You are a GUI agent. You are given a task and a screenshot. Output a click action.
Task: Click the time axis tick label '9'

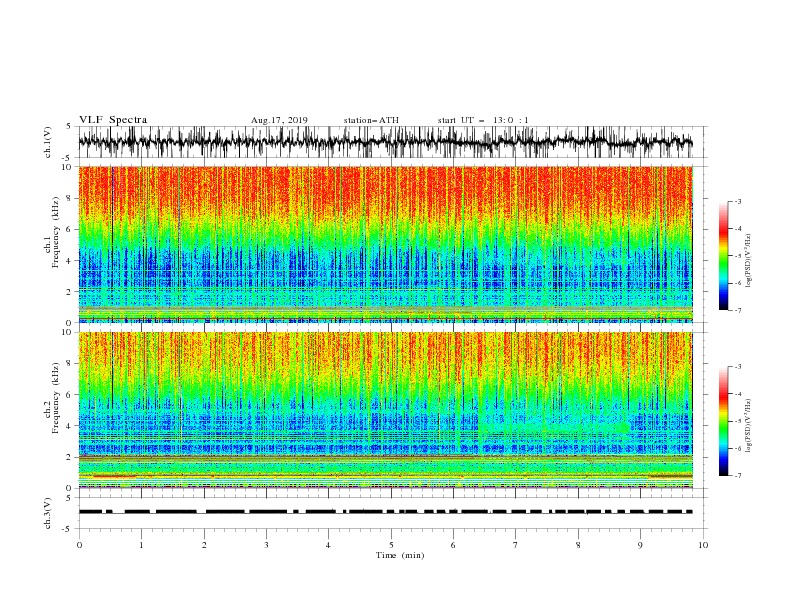pyautogui.click(x=640, y=545)
